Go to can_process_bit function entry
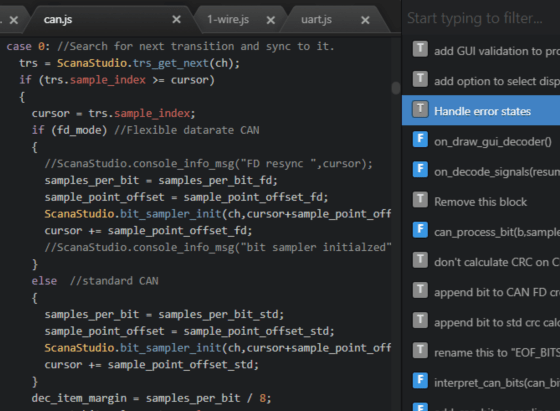Image resolution: width=560 pixels, height=411 pixels. [x=481, y=231]
